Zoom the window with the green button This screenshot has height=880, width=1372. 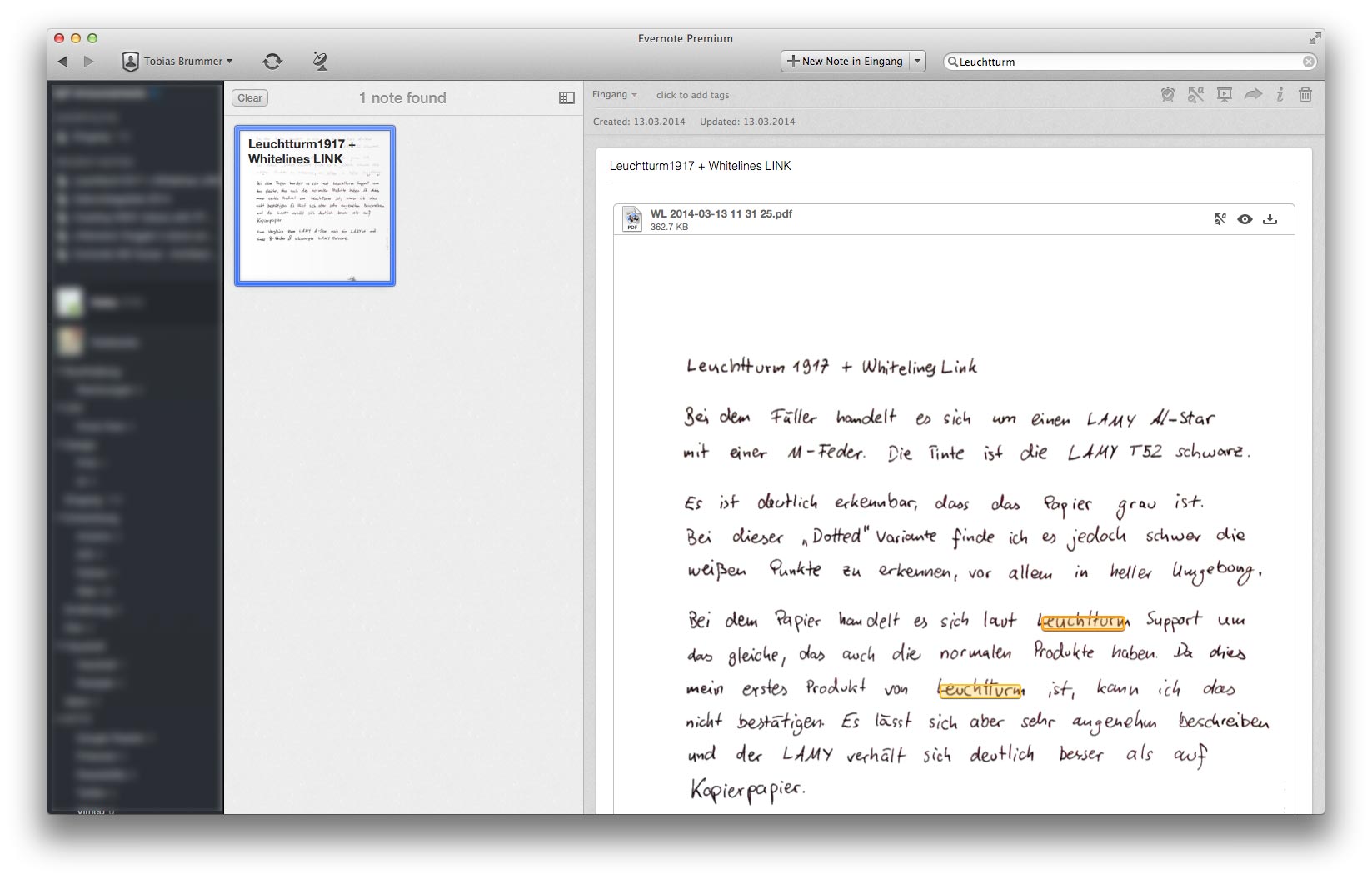click(x=92, y=38)
